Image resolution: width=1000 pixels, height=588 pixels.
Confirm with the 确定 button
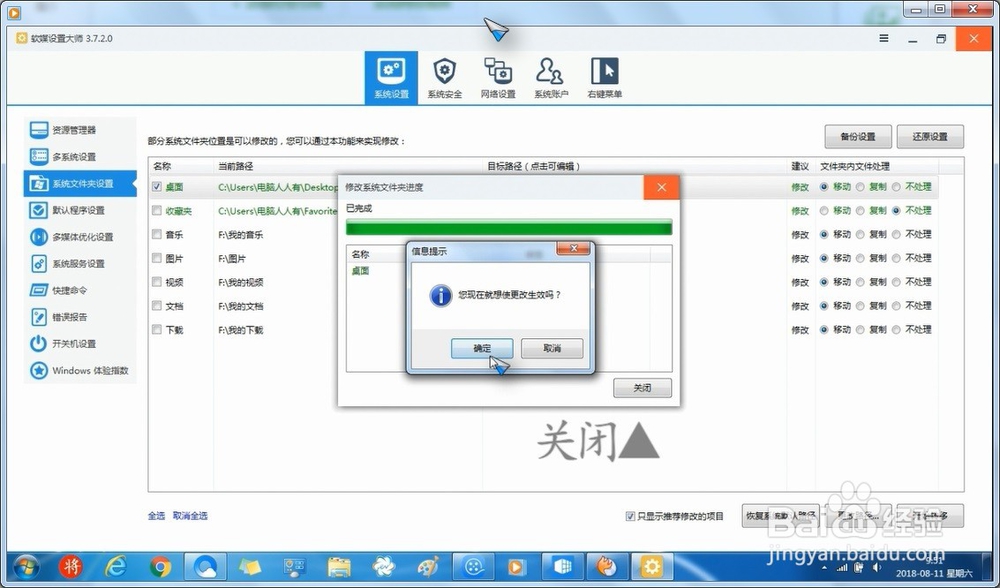482,348
